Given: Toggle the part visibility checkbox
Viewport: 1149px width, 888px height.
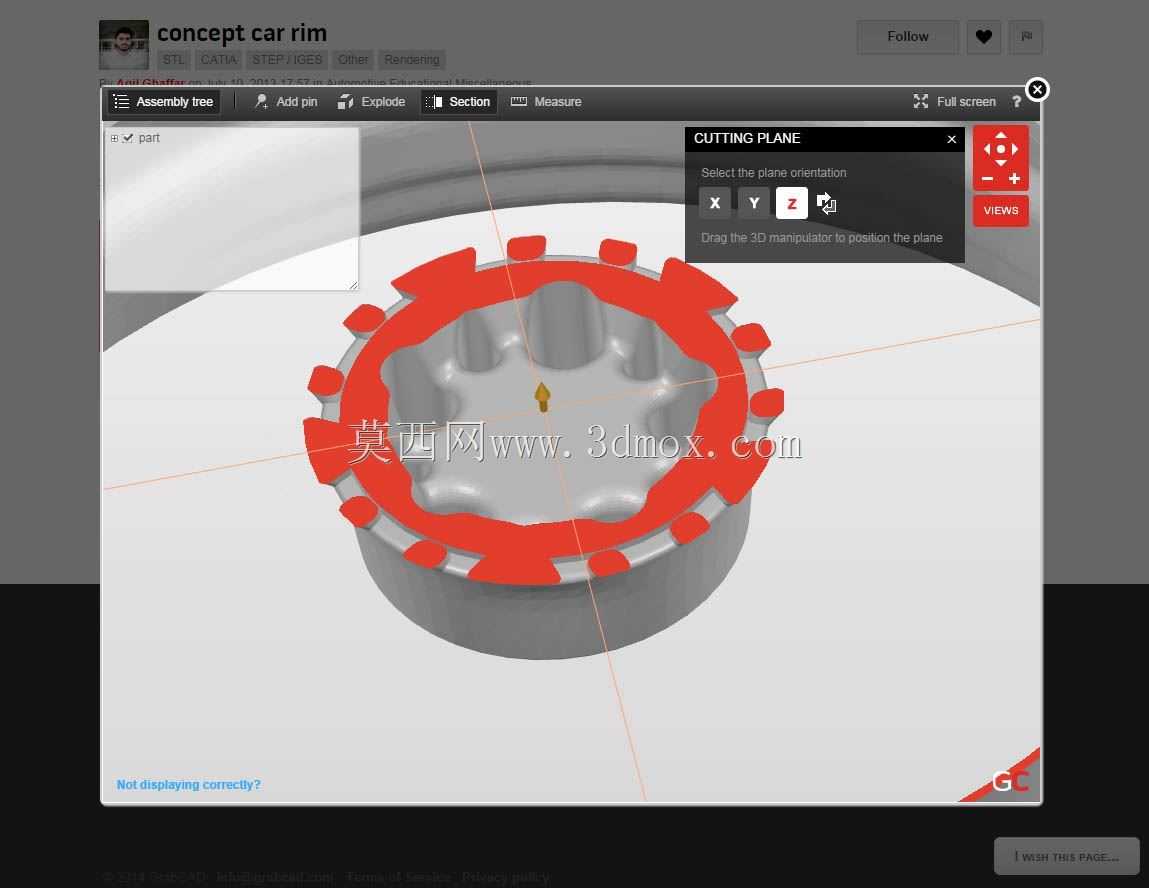Looking at the screenshot, I should (x=128, y=138).
